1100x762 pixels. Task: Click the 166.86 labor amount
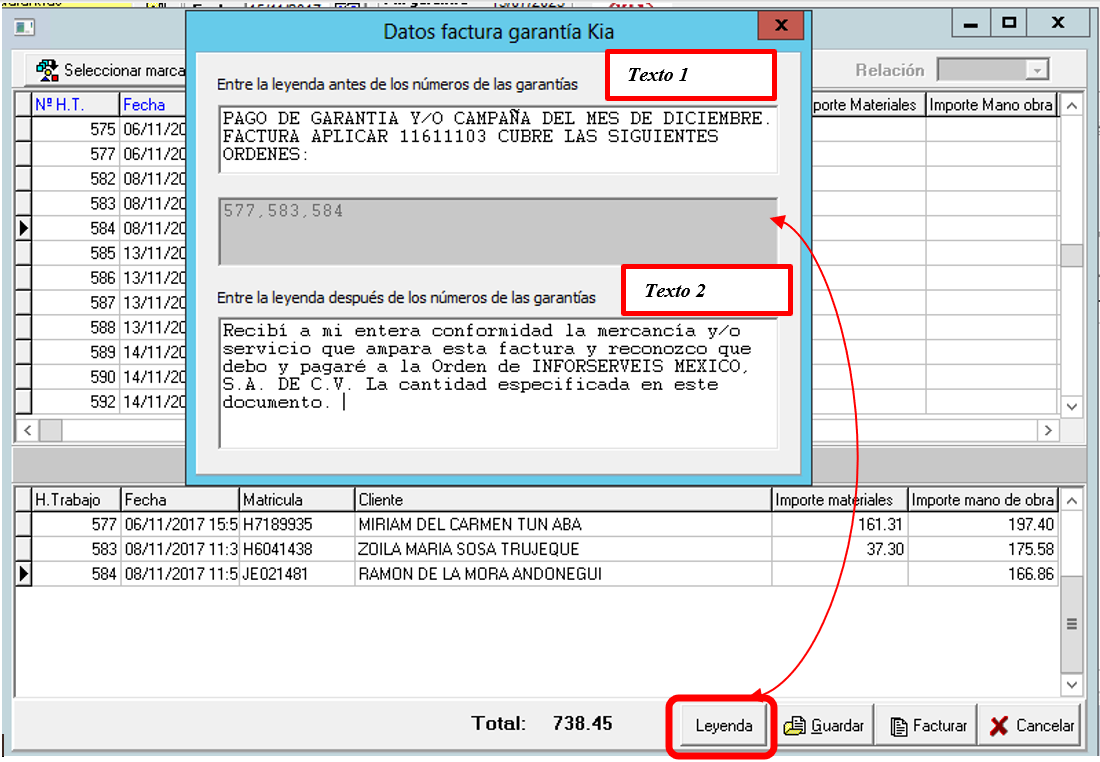[x=1031, y=574]
